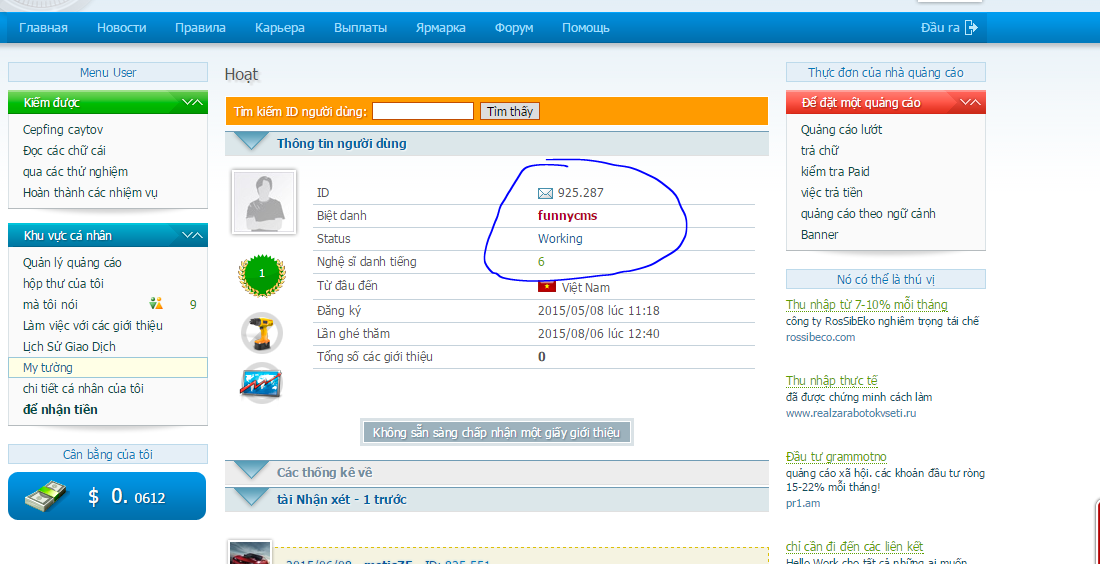Click chỉ cần đi đến các liên kết ad
This screenshot has height=564, width=1100.
[x=854, y=546]
